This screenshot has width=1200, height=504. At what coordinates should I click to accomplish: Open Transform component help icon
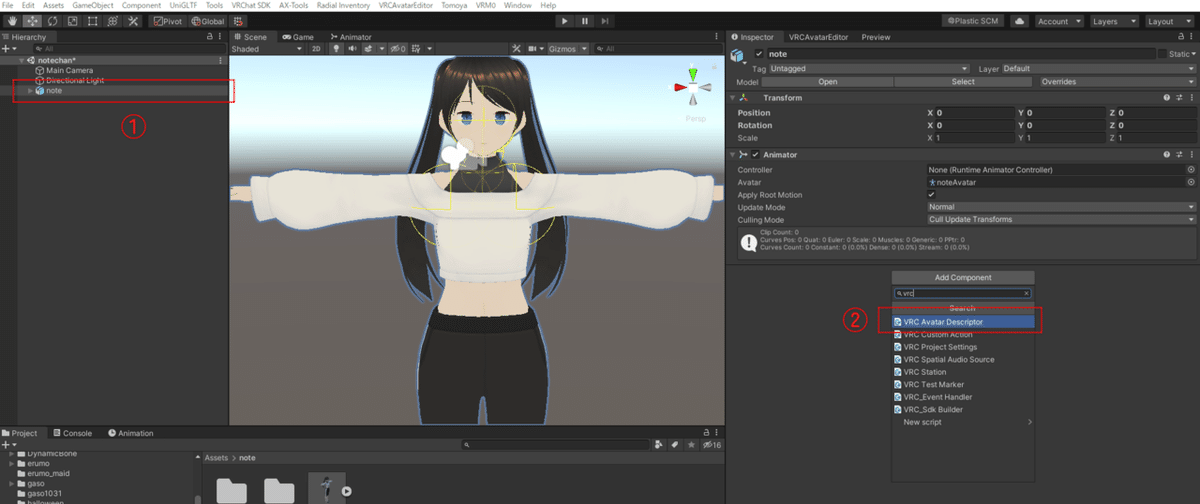pyautogui.click(x=1166, y=98)
